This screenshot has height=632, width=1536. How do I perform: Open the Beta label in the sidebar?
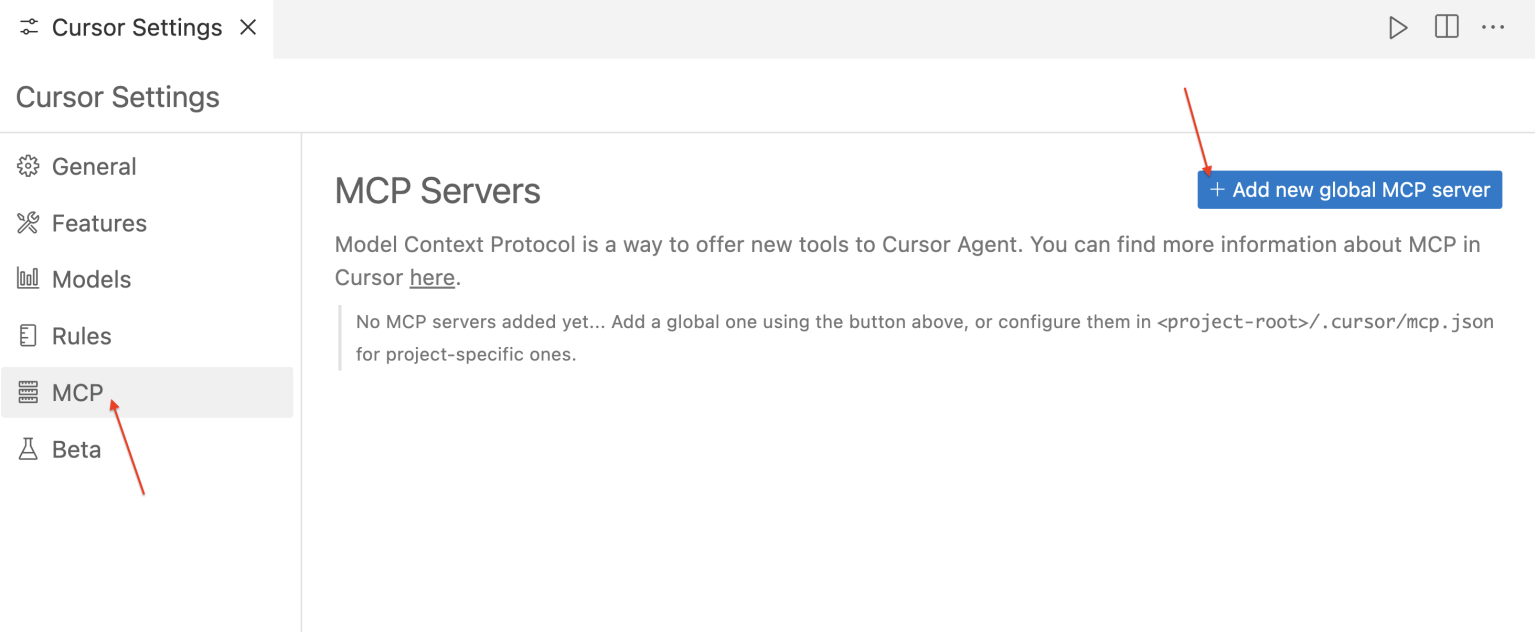(76, 449)
